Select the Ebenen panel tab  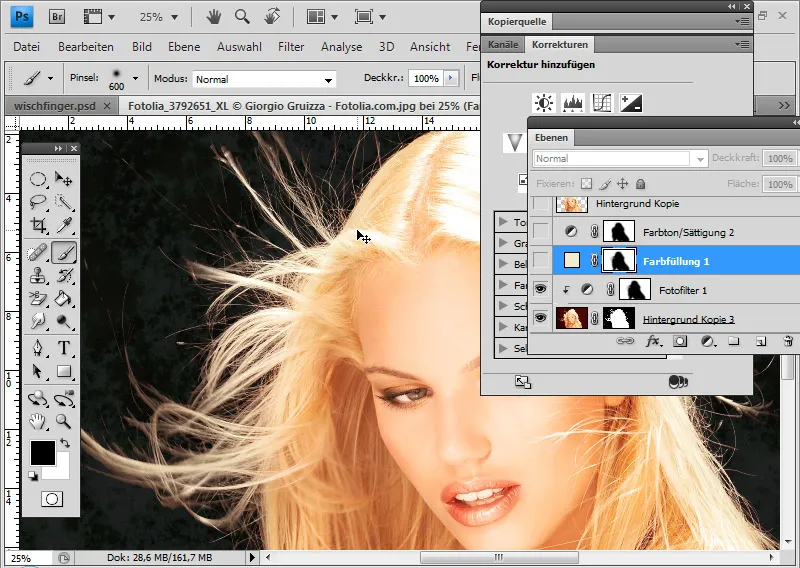[x=551, y=137]
